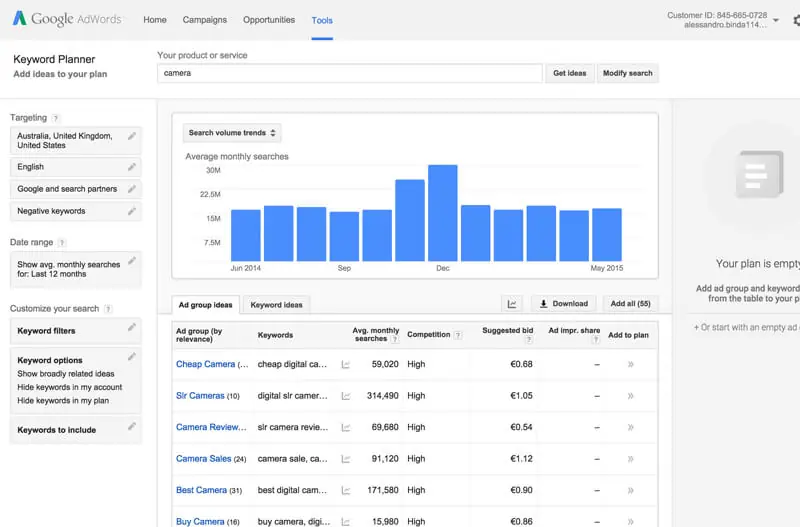This screenshot has width=800, height=527.
Task: Open Customize your search help icon
Action: click(x=108, y=309)
